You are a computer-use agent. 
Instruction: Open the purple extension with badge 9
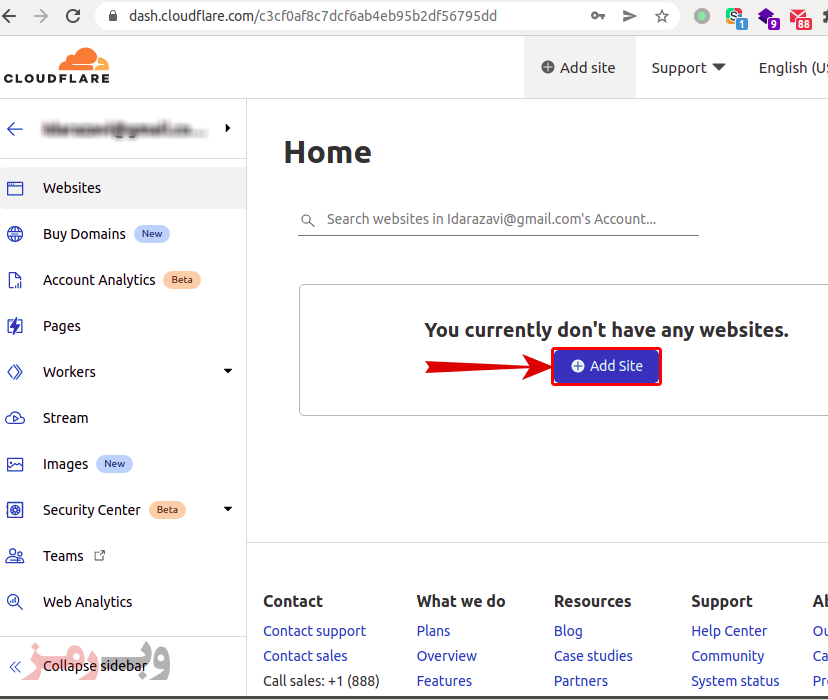[x=768, y=18]
